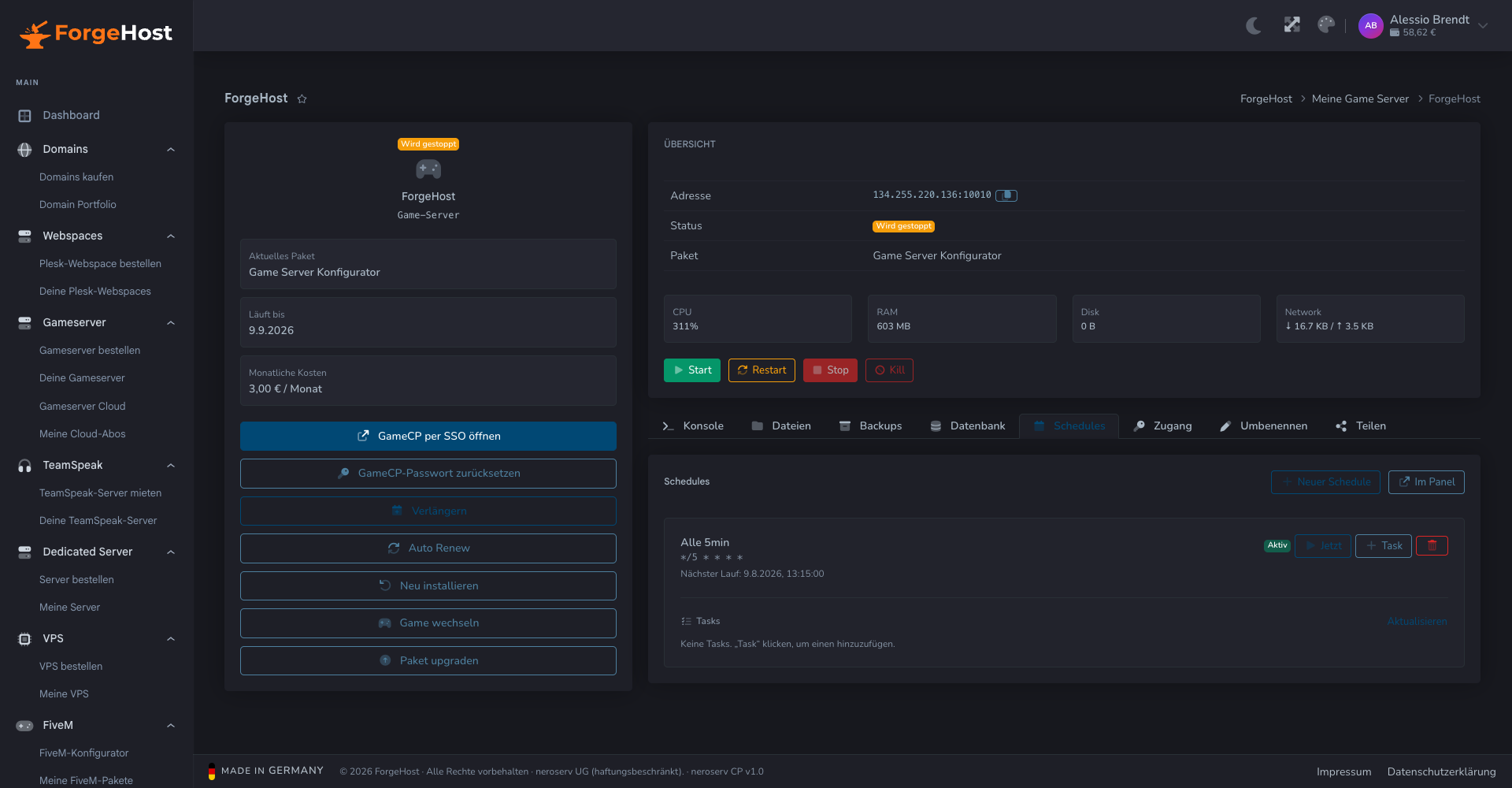Collapse the Gameserver section chevron

pos(171,323)
